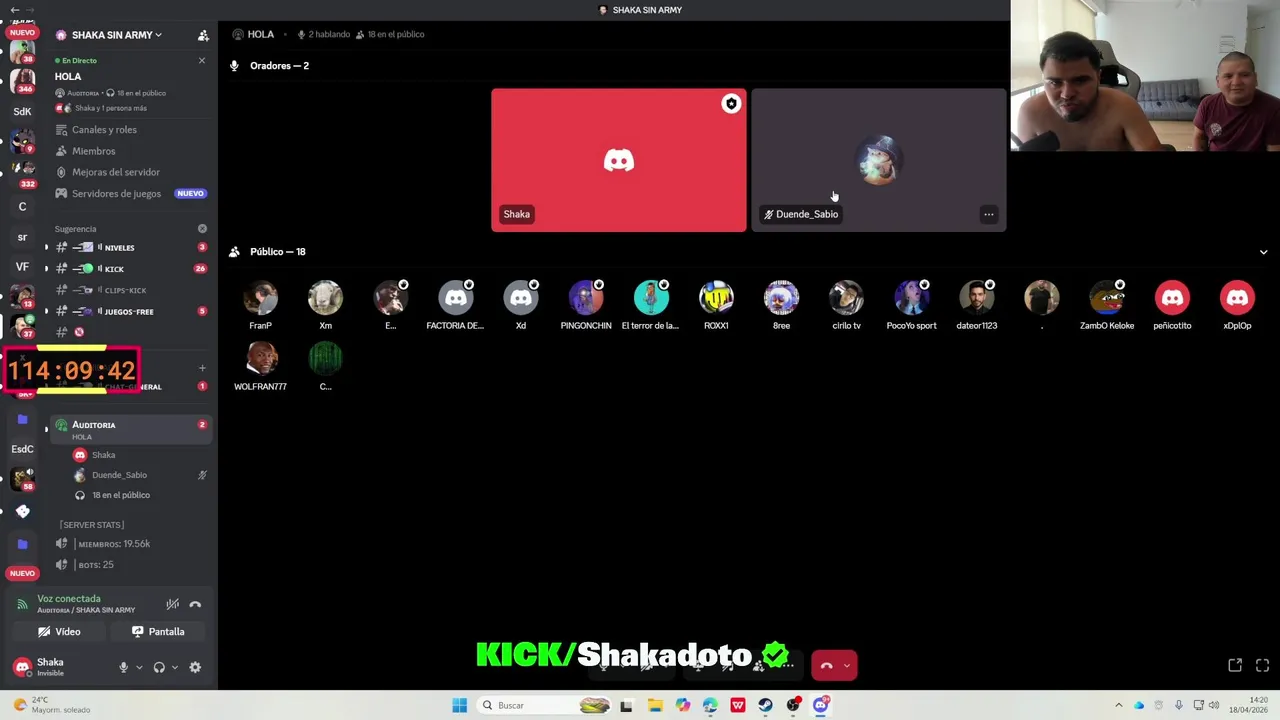Open the Steam icon in the taskbar

click(x=765, y=705)
